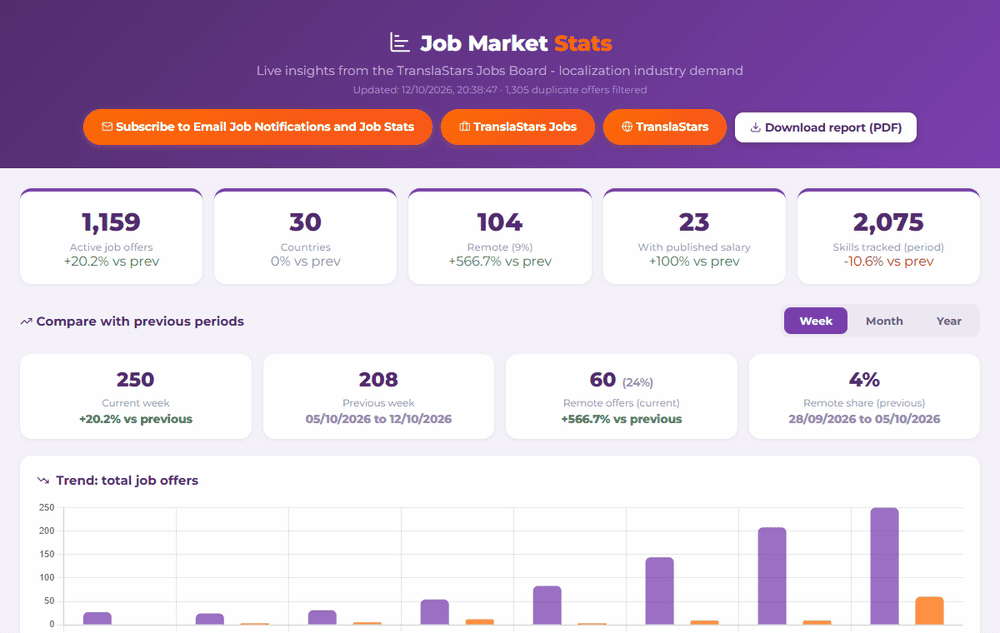The image size is (1000, 633).
Task: Switch to the Year period tab
Action: coord(948,321)
